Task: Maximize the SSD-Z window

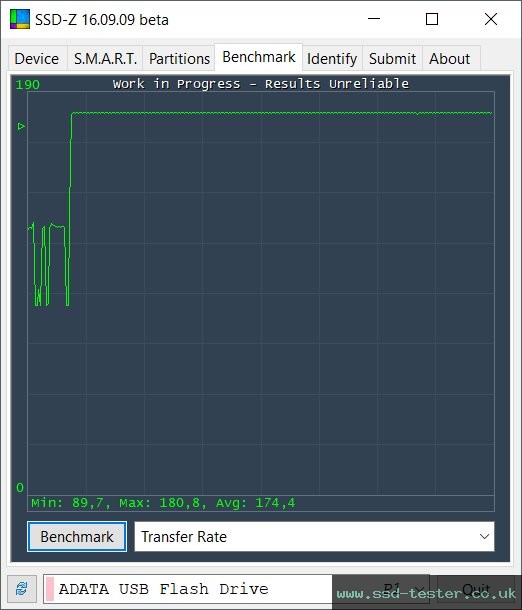Action: (x=432, y=19)
